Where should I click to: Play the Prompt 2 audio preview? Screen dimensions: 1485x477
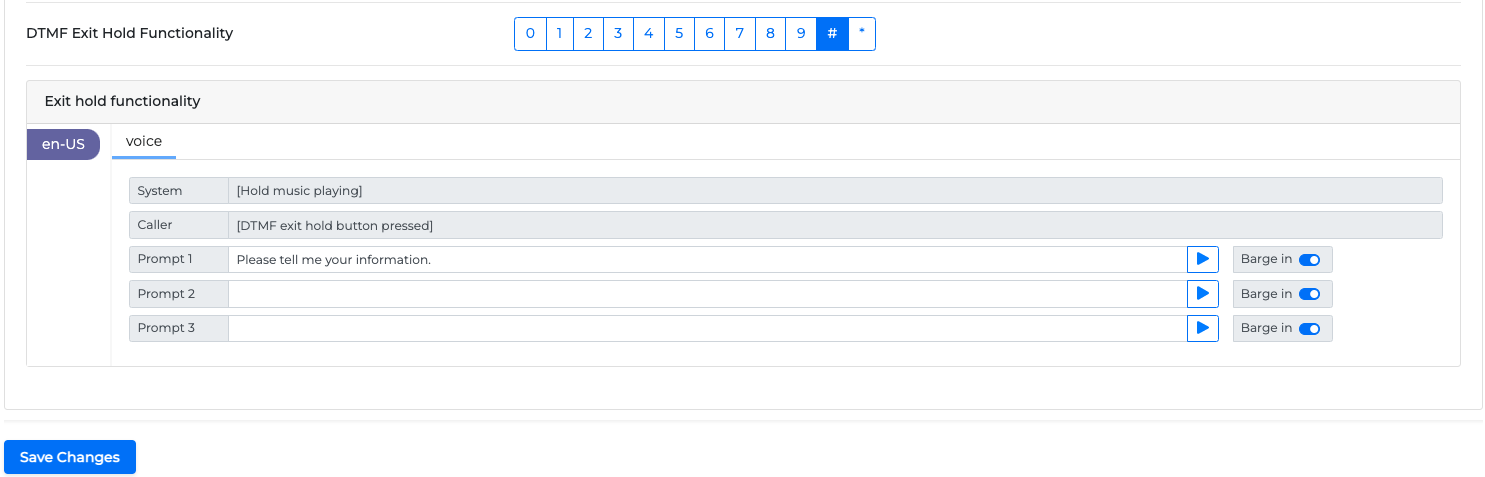coord(1202,294)
